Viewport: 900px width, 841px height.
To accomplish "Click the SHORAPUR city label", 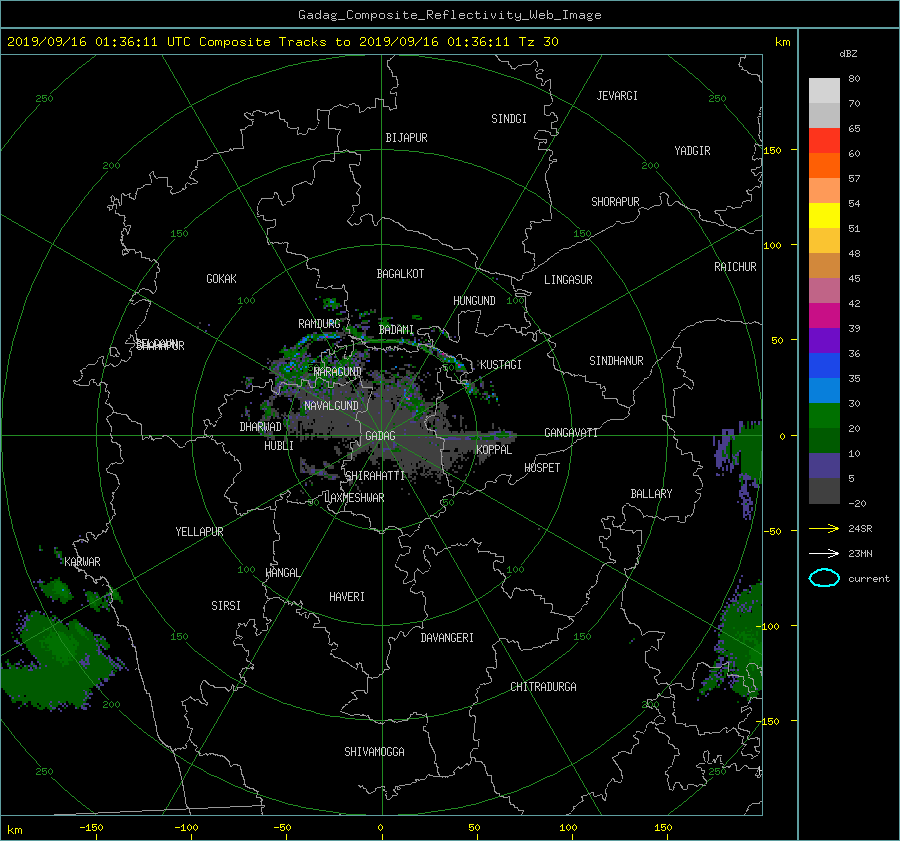I will [615, 202].
